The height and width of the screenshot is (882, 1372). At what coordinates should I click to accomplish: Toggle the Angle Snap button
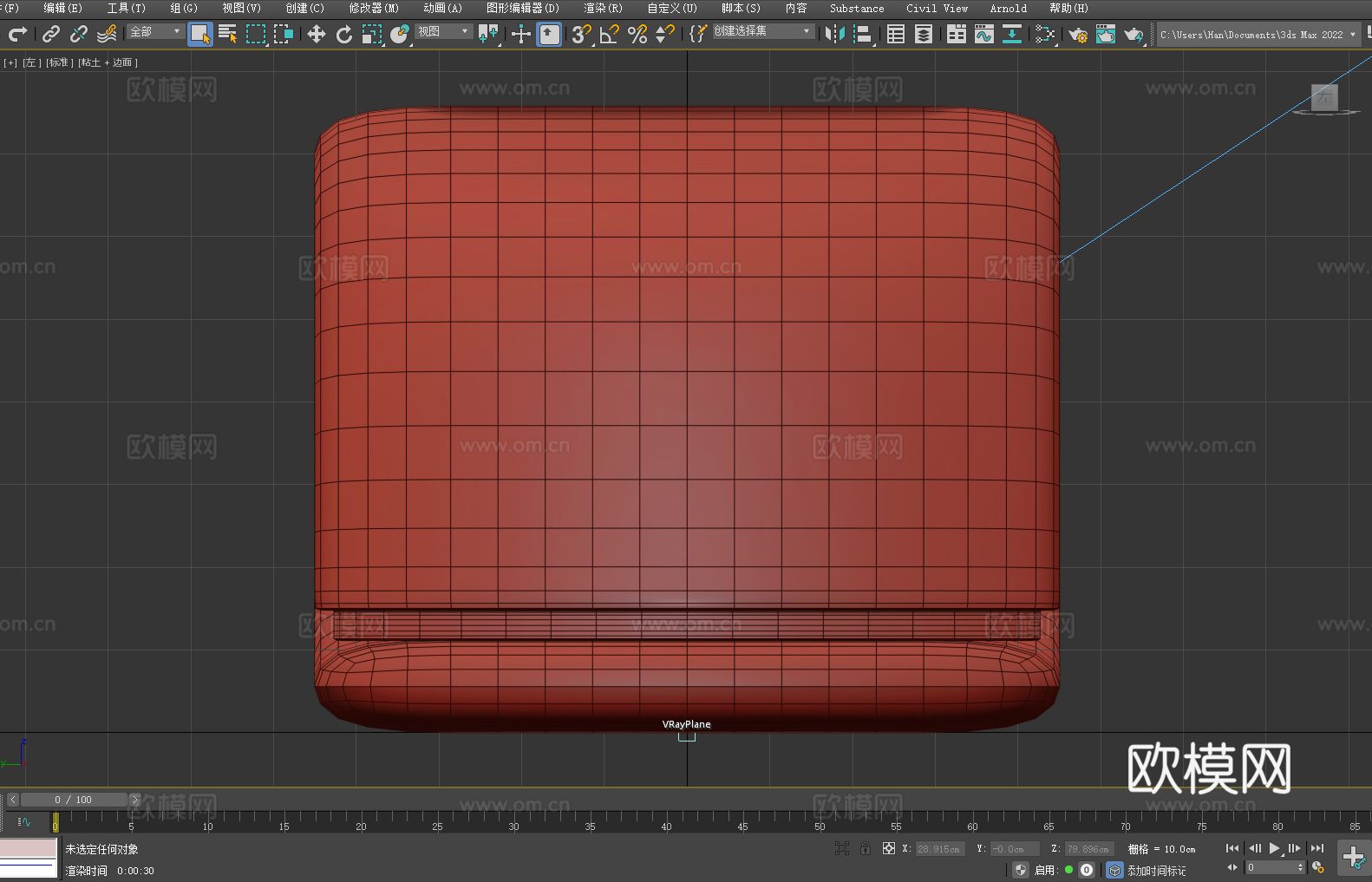tap(609, 34)
